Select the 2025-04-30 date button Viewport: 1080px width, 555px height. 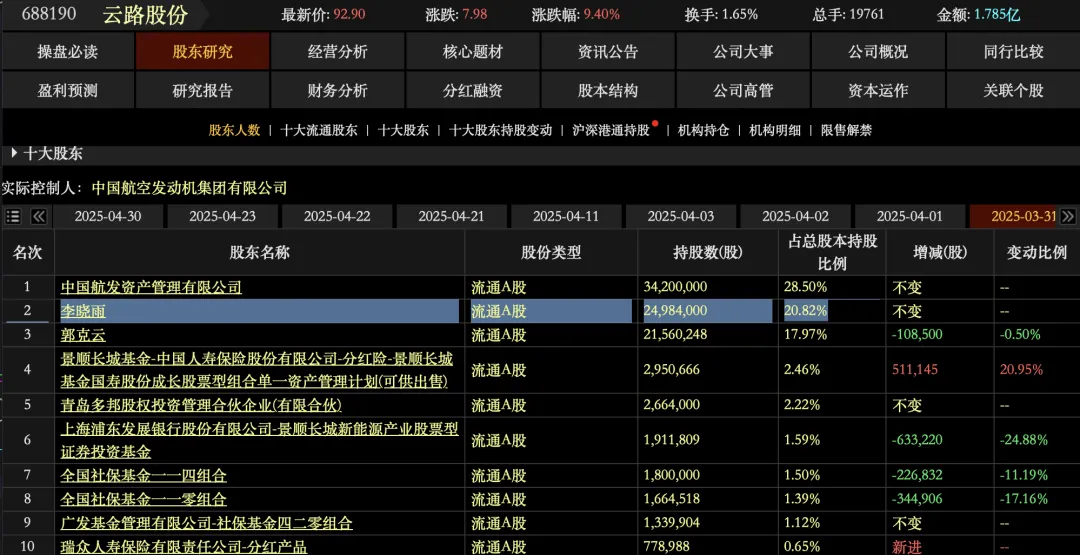coord(107,216)
